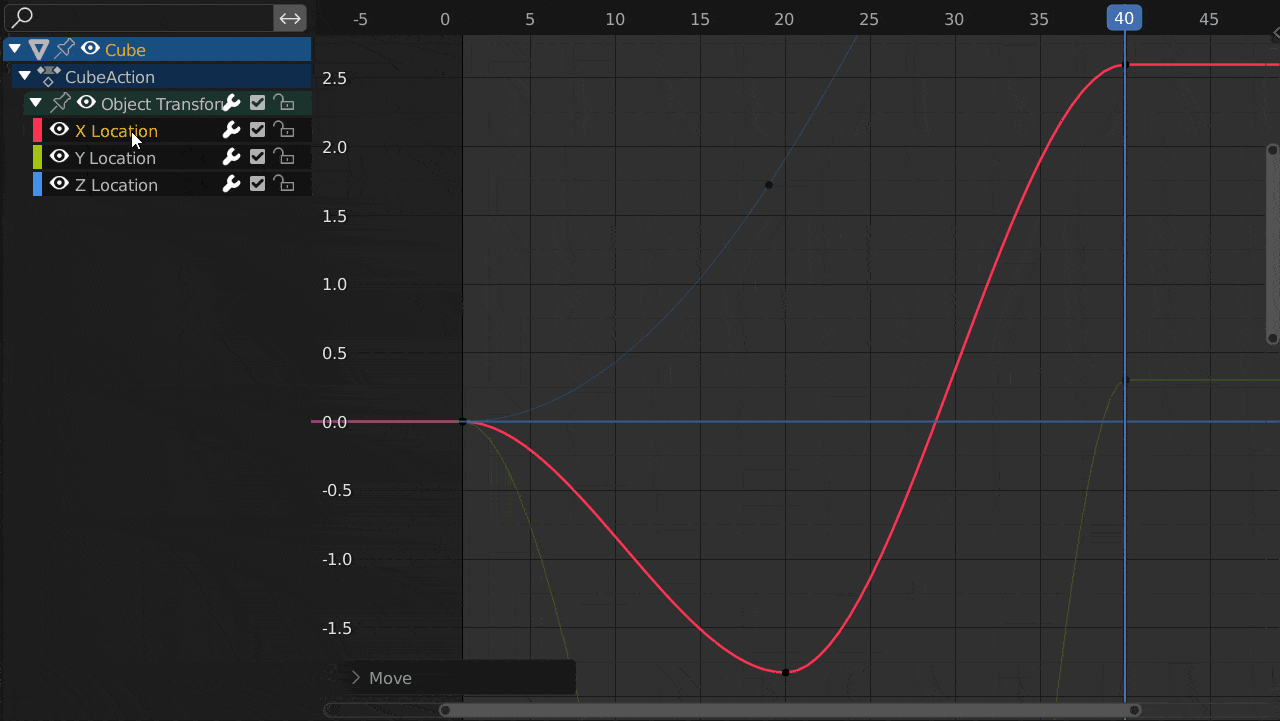
Task: Collapse the Object Transforms group triangle
Action: pos(36,103)
